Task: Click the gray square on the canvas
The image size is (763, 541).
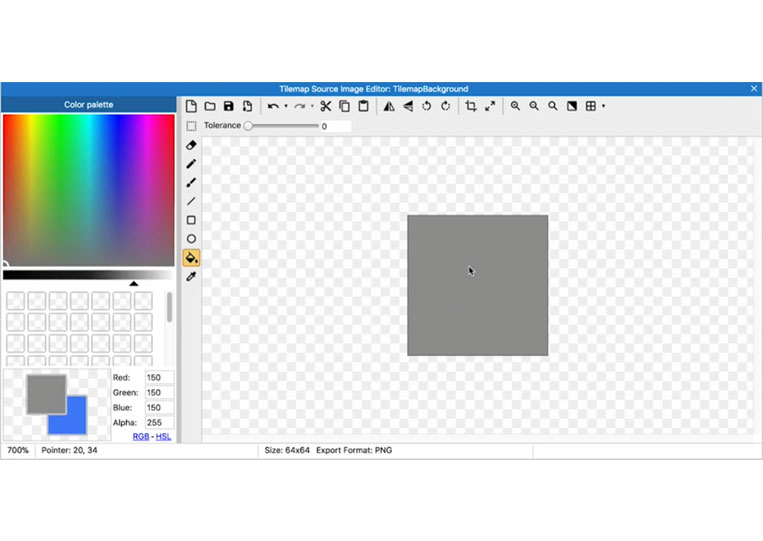Action: click(477, 285)
